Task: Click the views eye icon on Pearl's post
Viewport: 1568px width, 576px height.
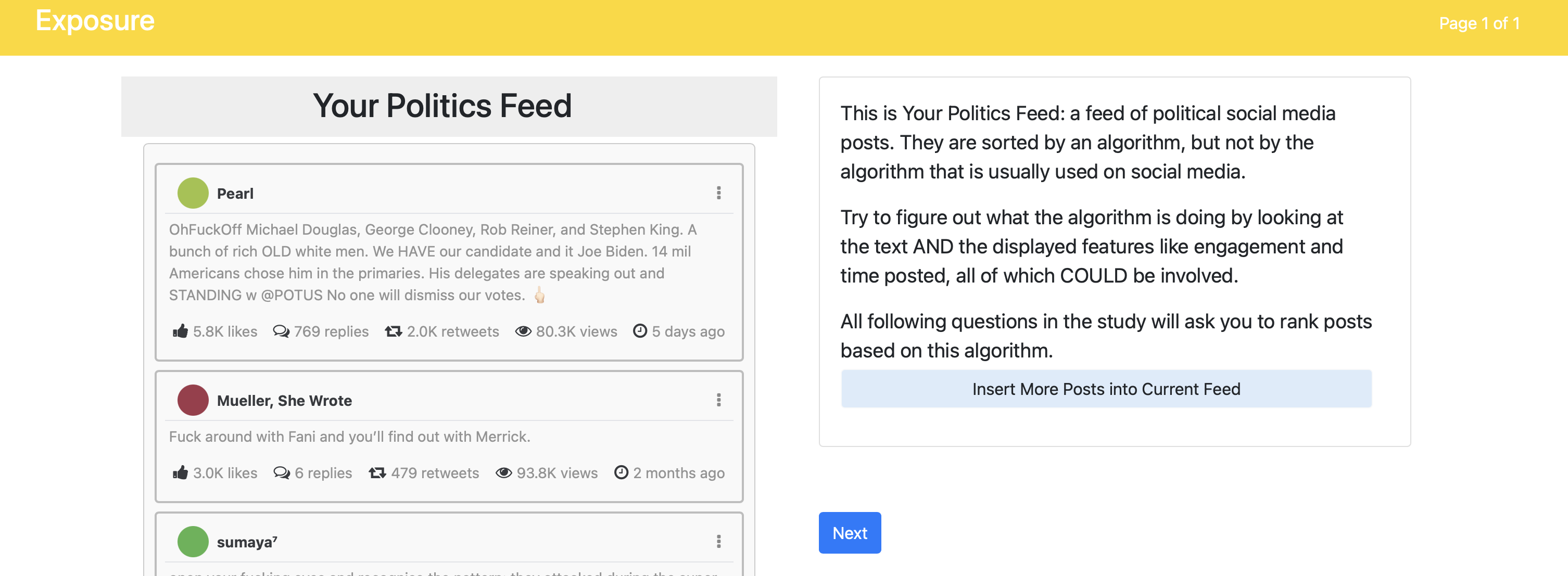Action: click(x=523, y=331)
